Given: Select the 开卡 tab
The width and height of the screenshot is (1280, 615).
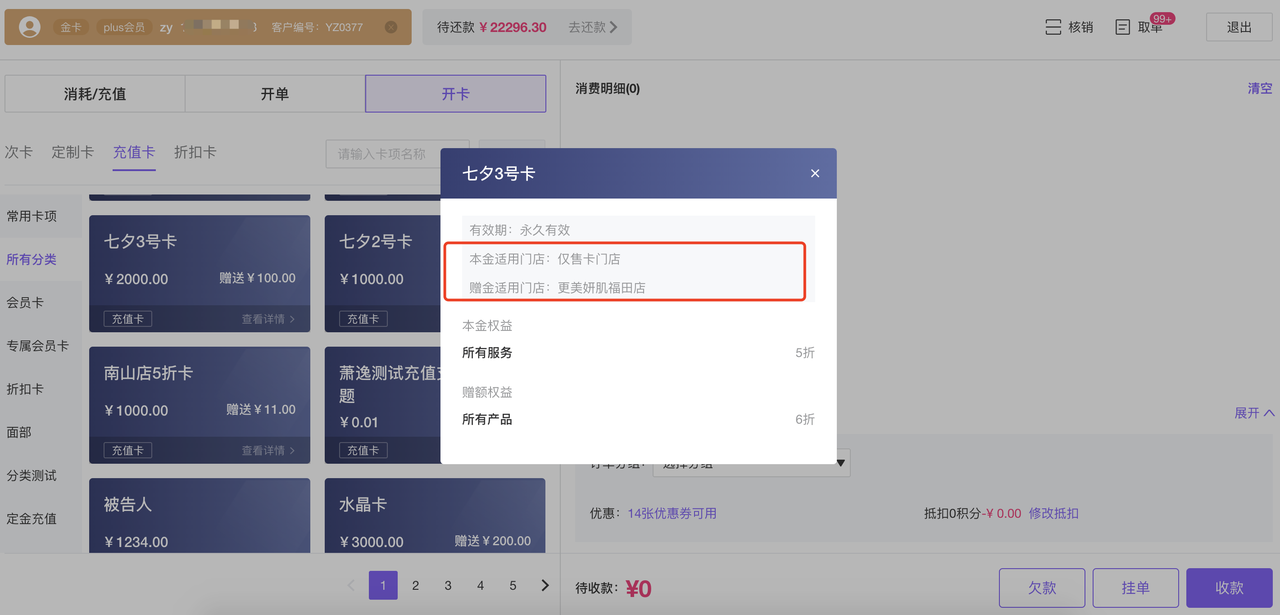Looking at the screenshot, I should (x=456, y=94).
